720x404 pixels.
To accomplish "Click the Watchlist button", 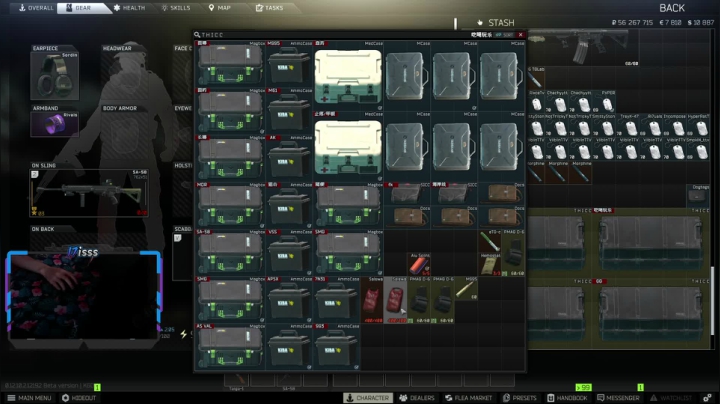I will coord(671,398).
